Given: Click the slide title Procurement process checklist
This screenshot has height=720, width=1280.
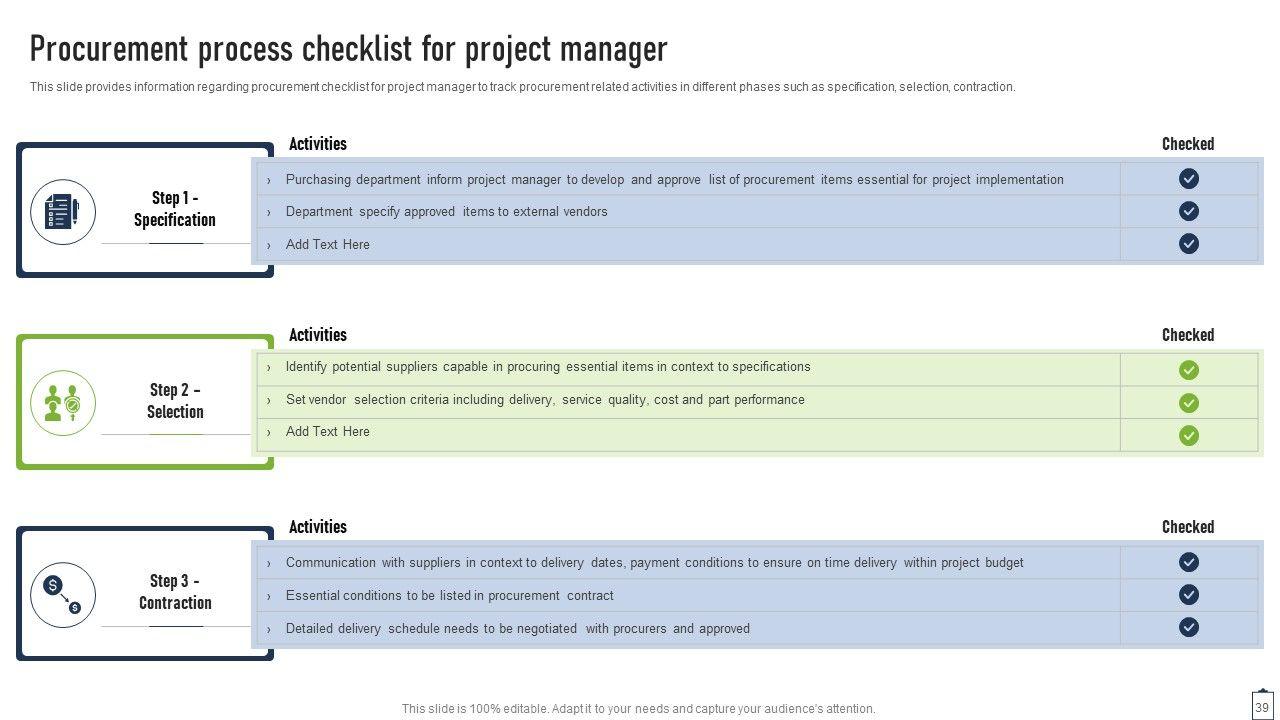Looking at the screenshot, I should tap(348, 49).
